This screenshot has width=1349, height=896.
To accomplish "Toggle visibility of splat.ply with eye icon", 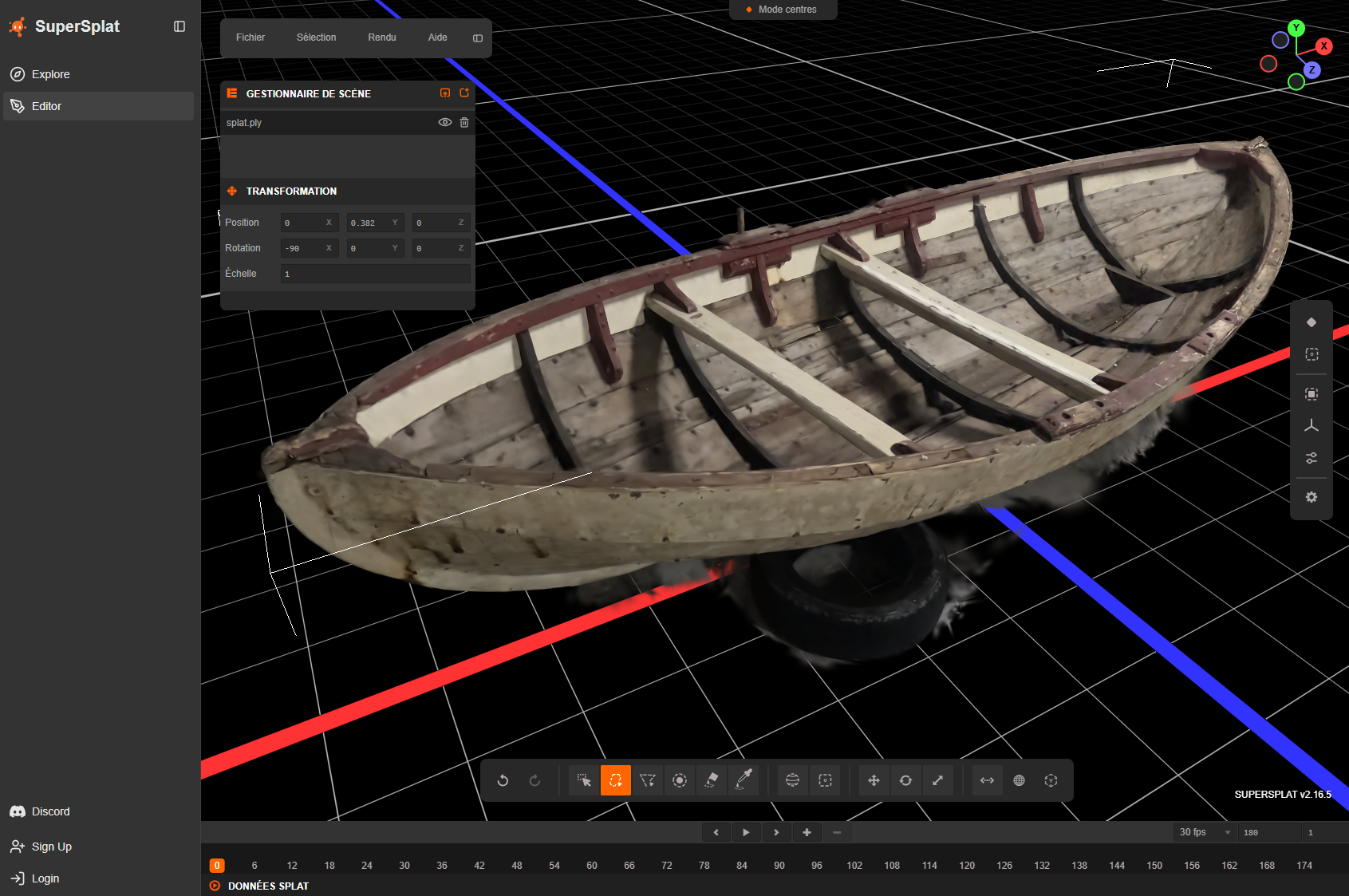I will click(x=445, y=123).
